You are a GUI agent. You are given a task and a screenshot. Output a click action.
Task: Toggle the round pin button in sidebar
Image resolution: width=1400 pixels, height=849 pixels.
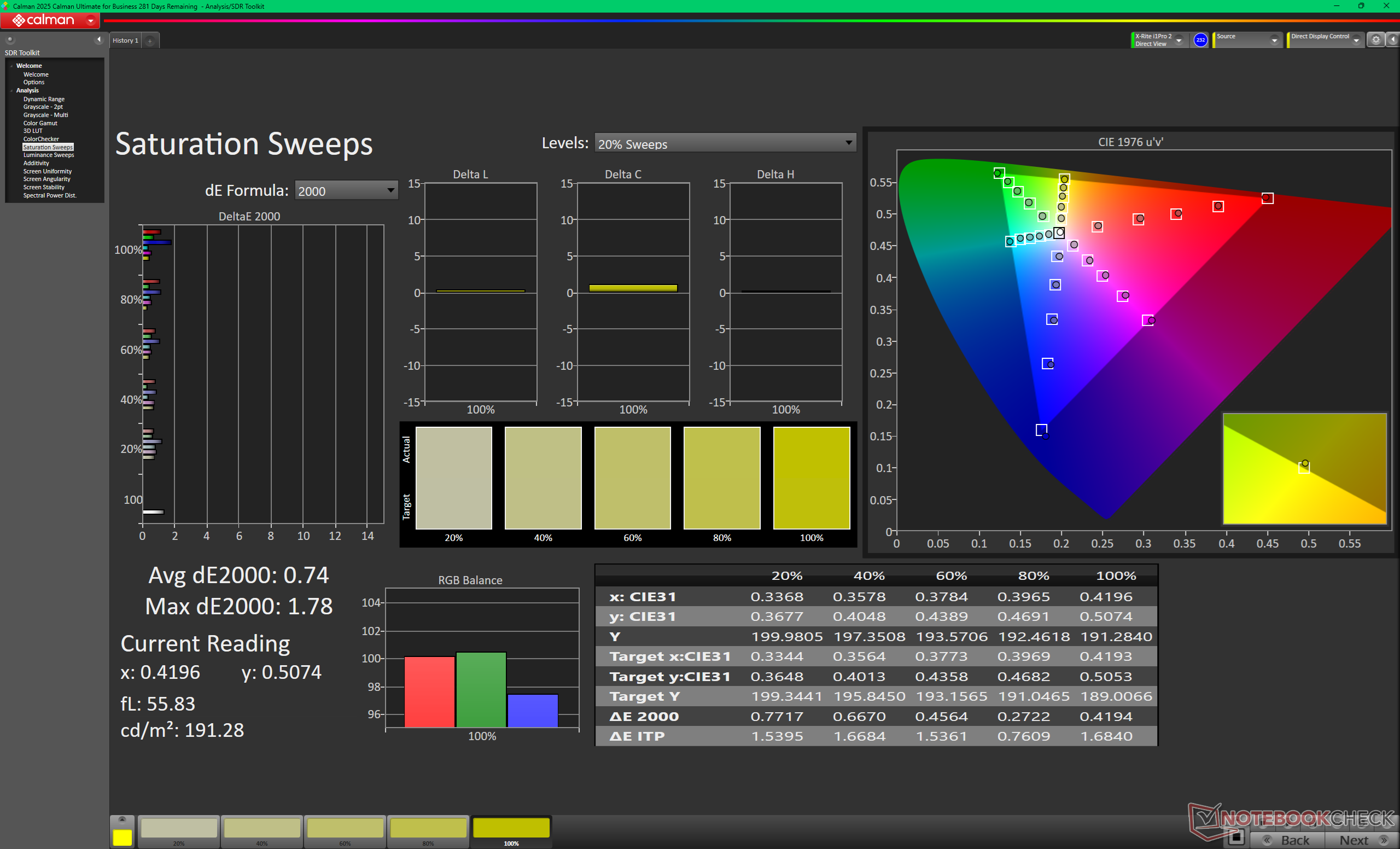pyautogui.click(x=10, y=40)
